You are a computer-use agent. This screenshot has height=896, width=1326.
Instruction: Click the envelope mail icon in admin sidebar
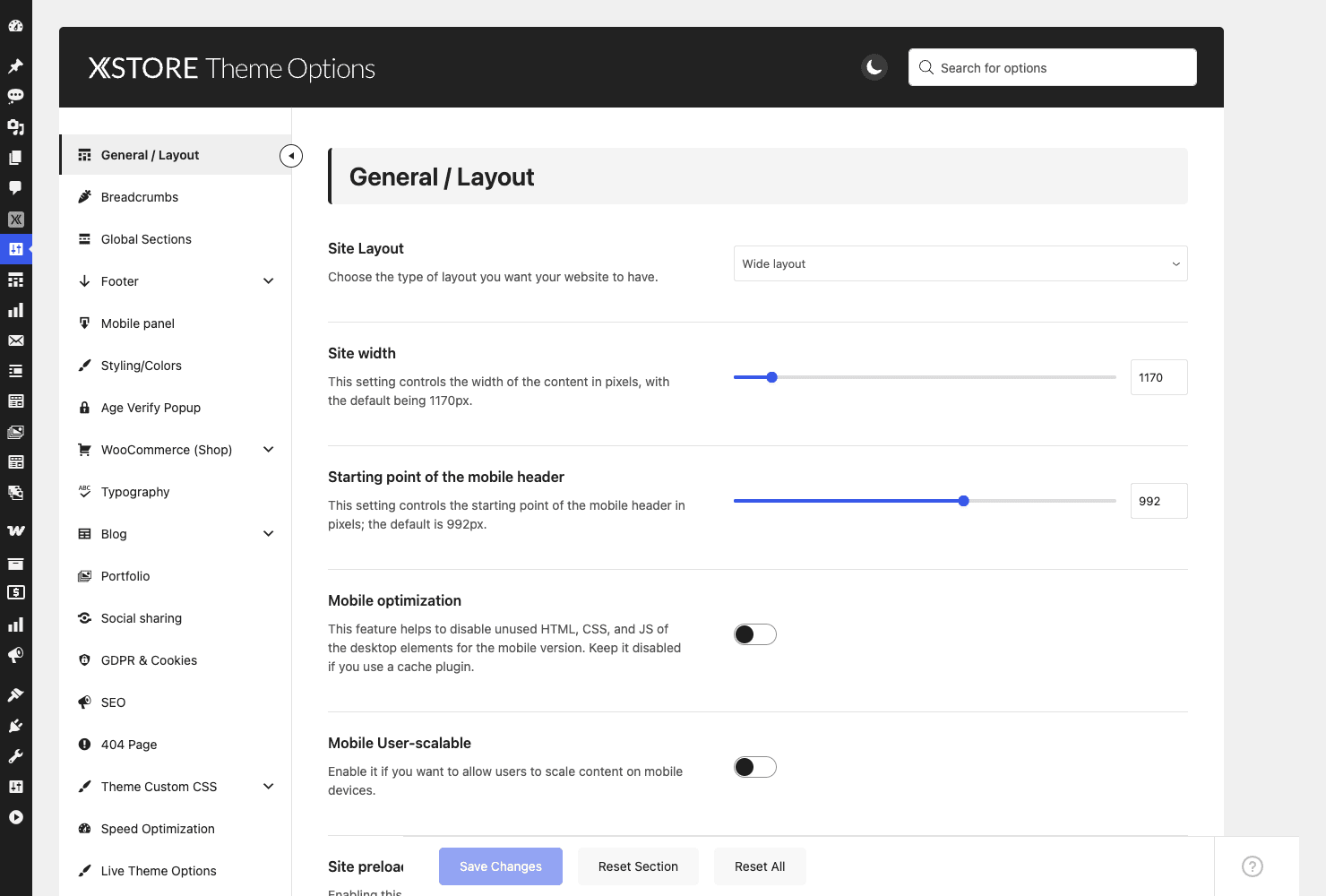click(x=15, y=340)
